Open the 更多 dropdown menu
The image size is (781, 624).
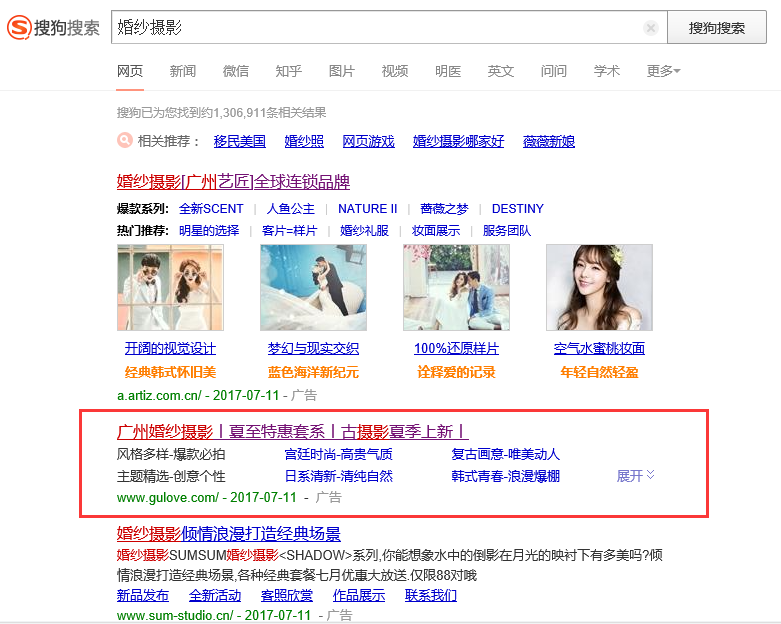click(663, 71)
